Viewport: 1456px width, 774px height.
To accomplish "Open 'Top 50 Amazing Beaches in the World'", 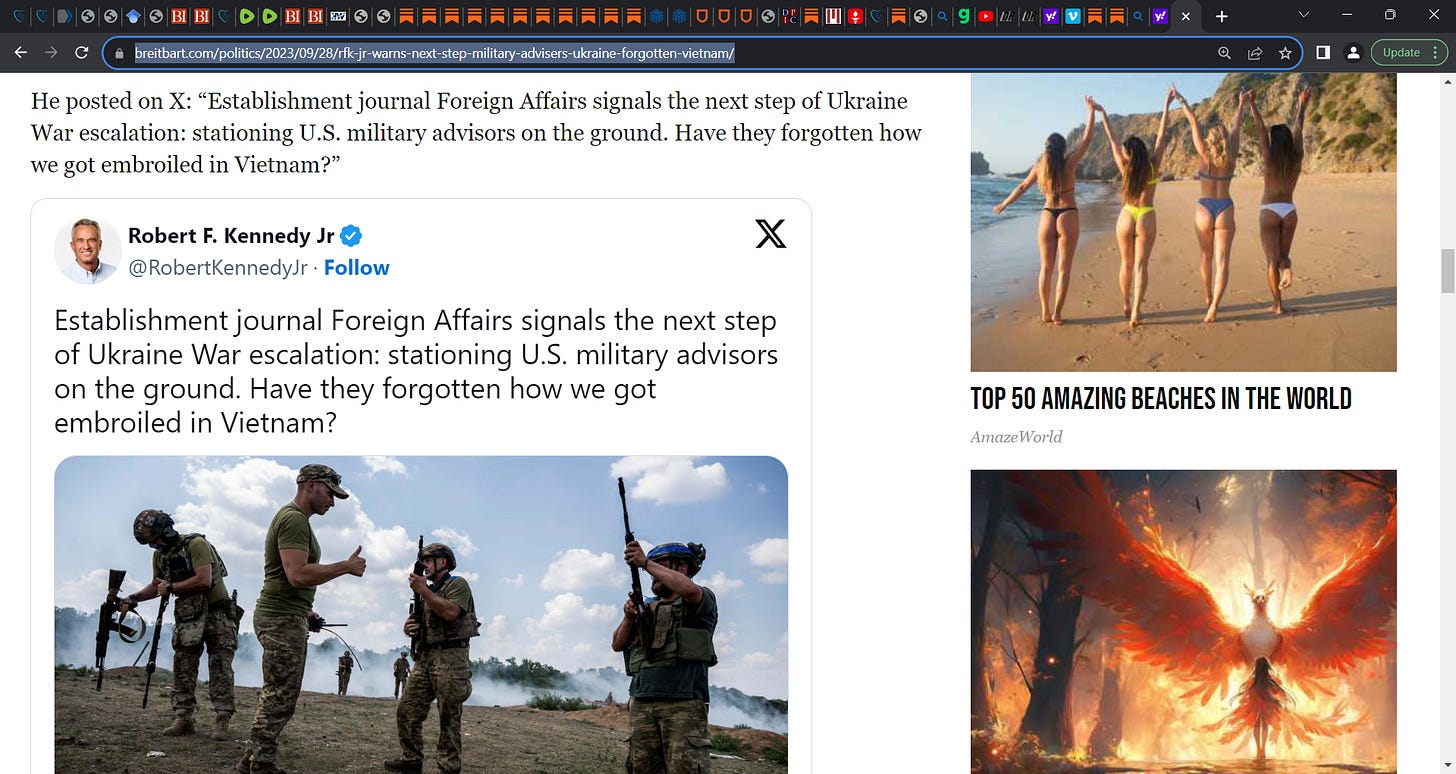I will [1161, 399].
